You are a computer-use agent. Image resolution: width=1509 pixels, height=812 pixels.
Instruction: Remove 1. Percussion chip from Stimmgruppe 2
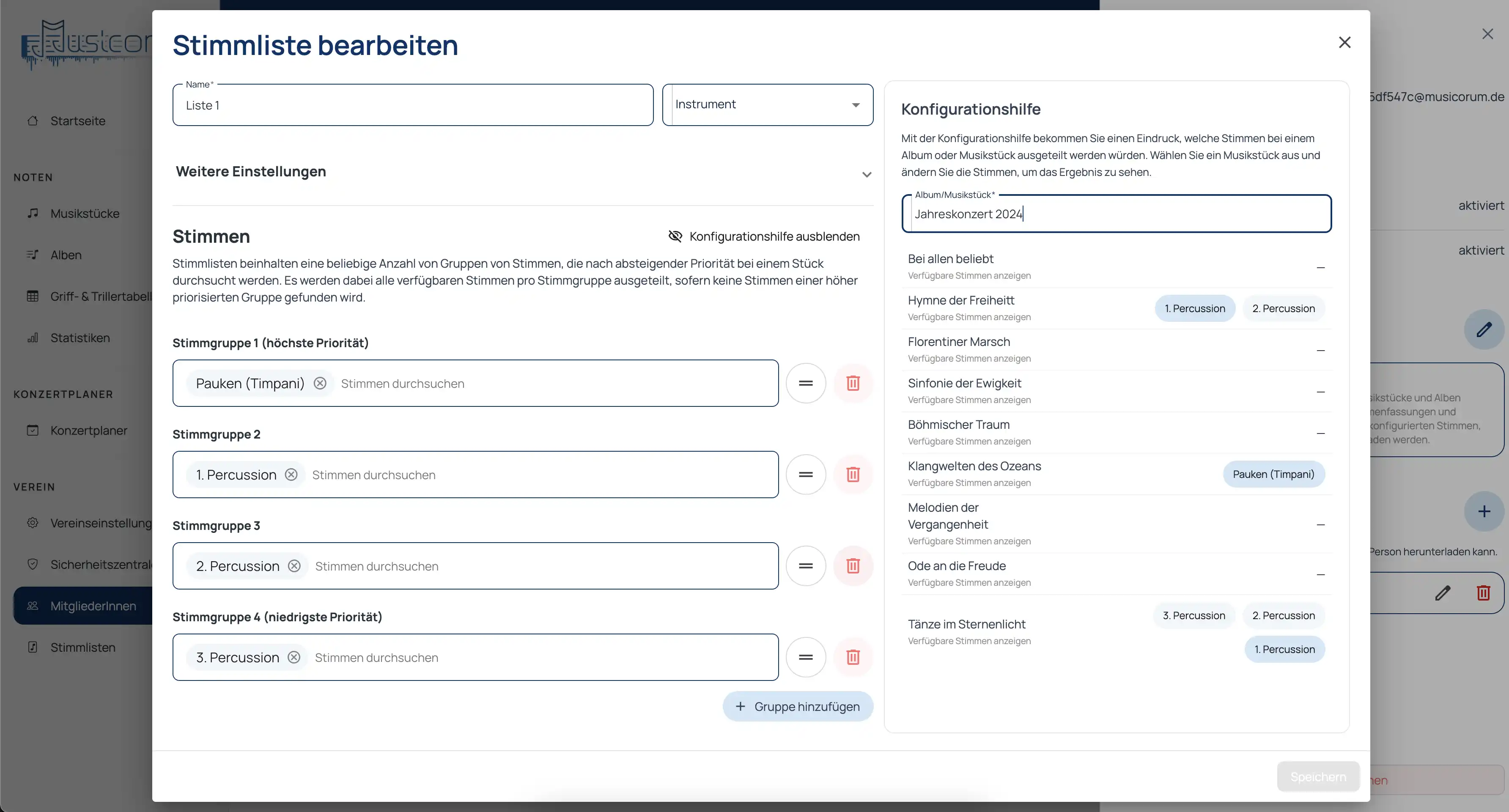(291, 475)
